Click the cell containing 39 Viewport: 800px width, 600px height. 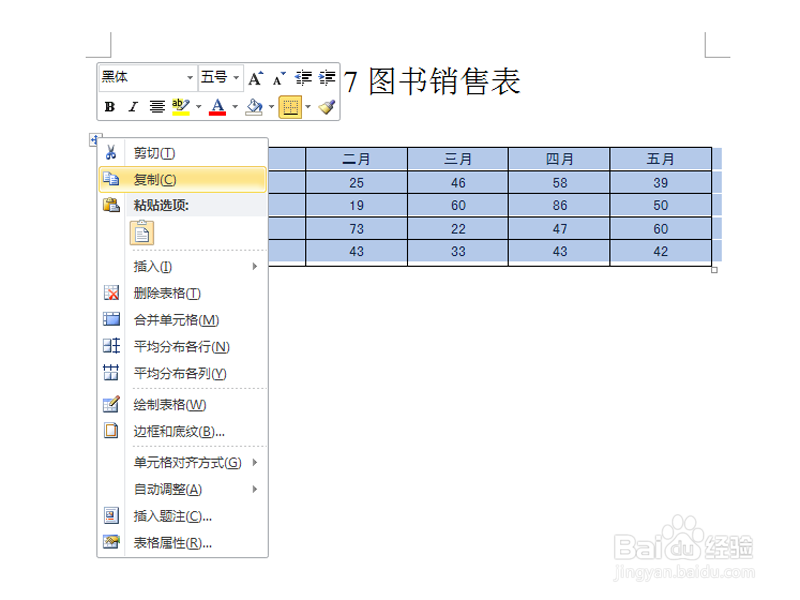point(661,183)
